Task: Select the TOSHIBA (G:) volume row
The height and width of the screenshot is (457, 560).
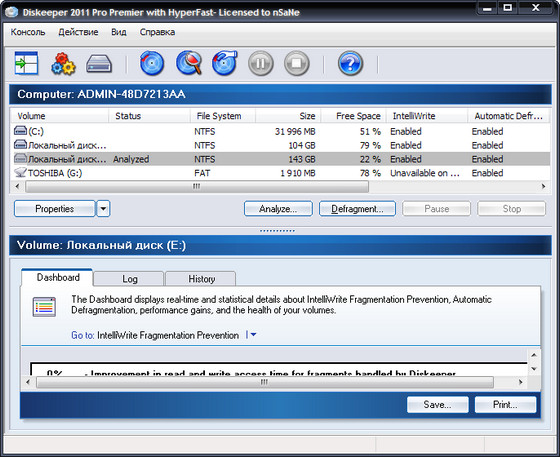Action: (x=280, y=173)
